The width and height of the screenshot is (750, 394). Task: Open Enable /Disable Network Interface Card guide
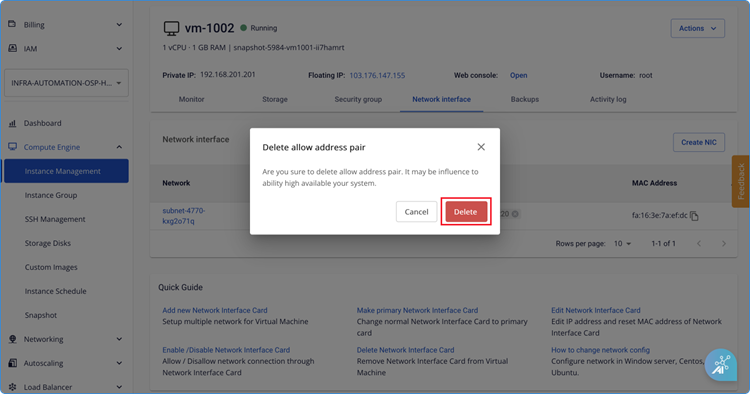[x=226, y=350]
